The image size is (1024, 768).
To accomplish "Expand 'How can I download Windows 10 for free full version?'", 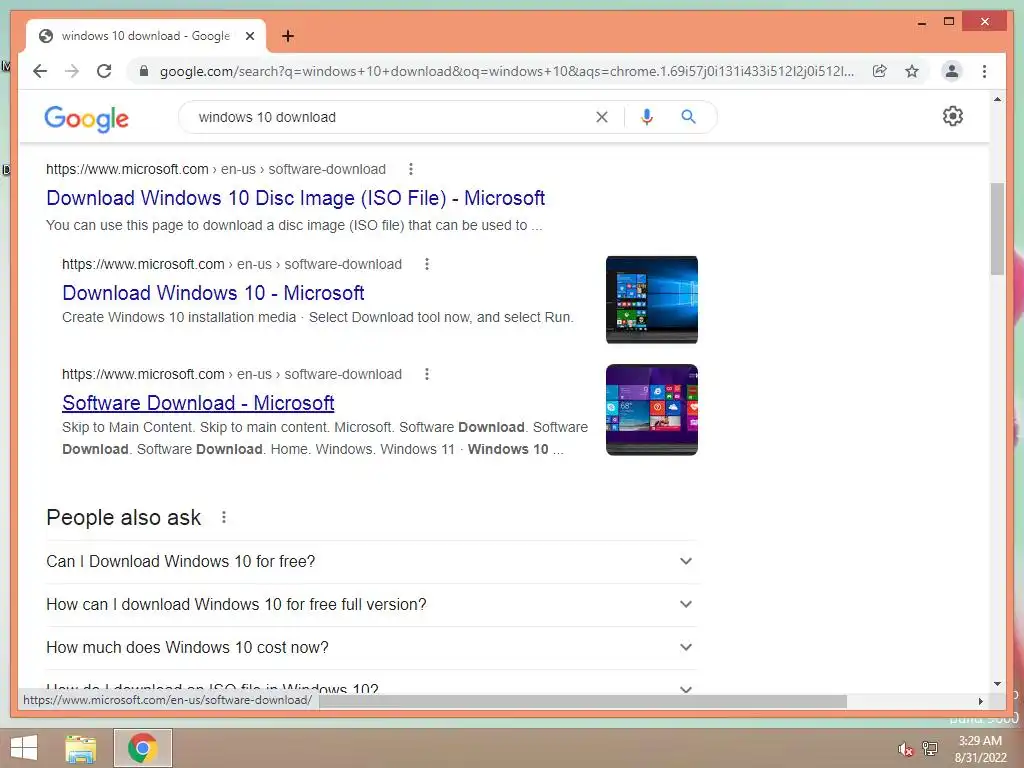I will pos(370,605).
